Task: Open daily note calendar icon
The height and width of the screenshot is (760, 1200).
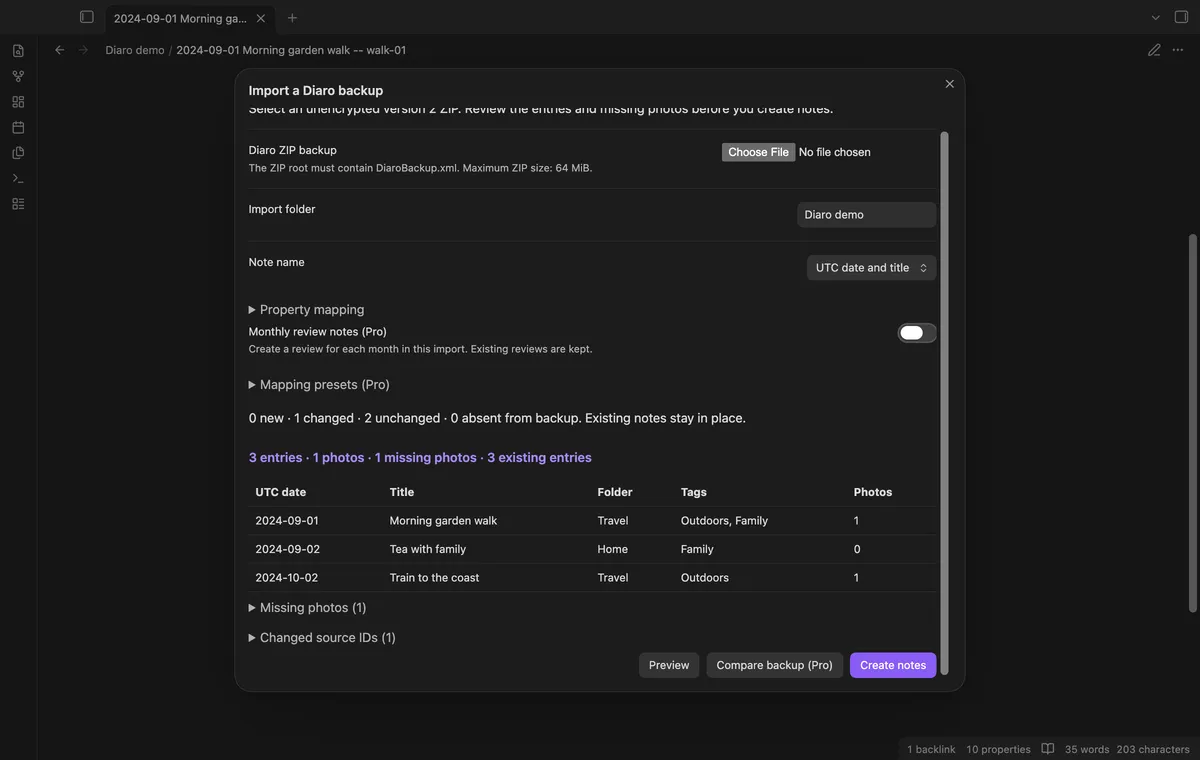Action: click(18, 127)
